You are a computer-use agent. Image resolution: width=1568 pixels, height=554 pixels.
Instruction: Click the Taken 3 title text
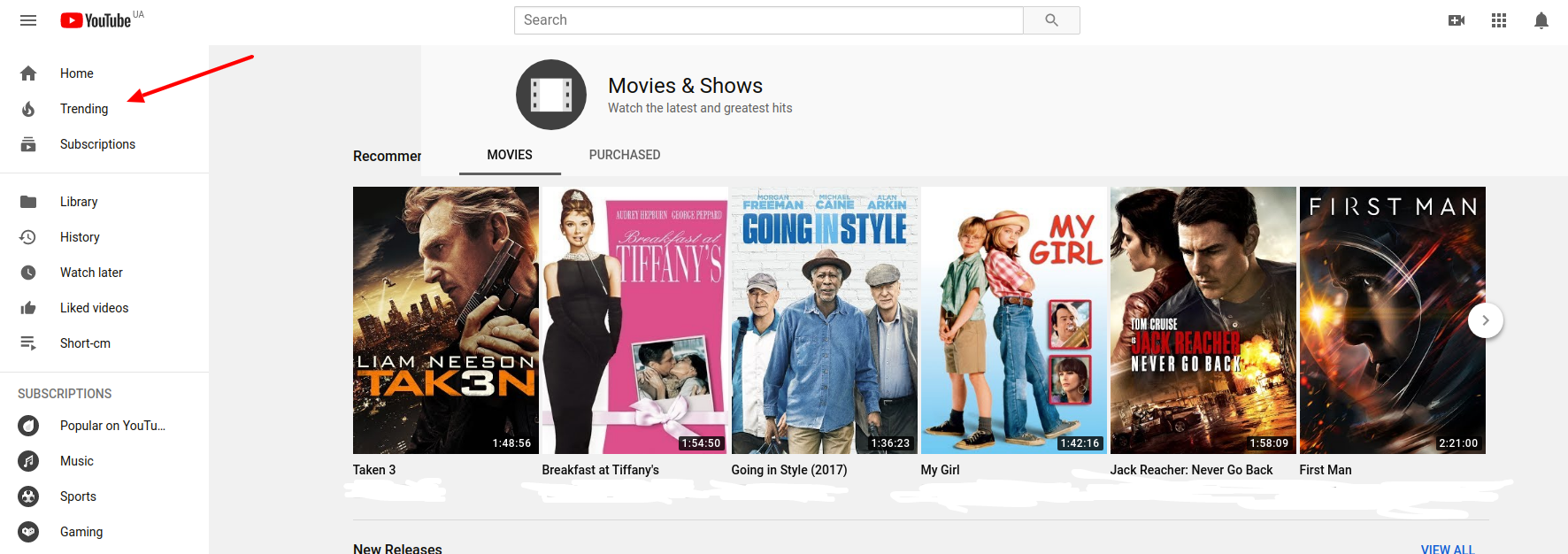click(374, 470)
